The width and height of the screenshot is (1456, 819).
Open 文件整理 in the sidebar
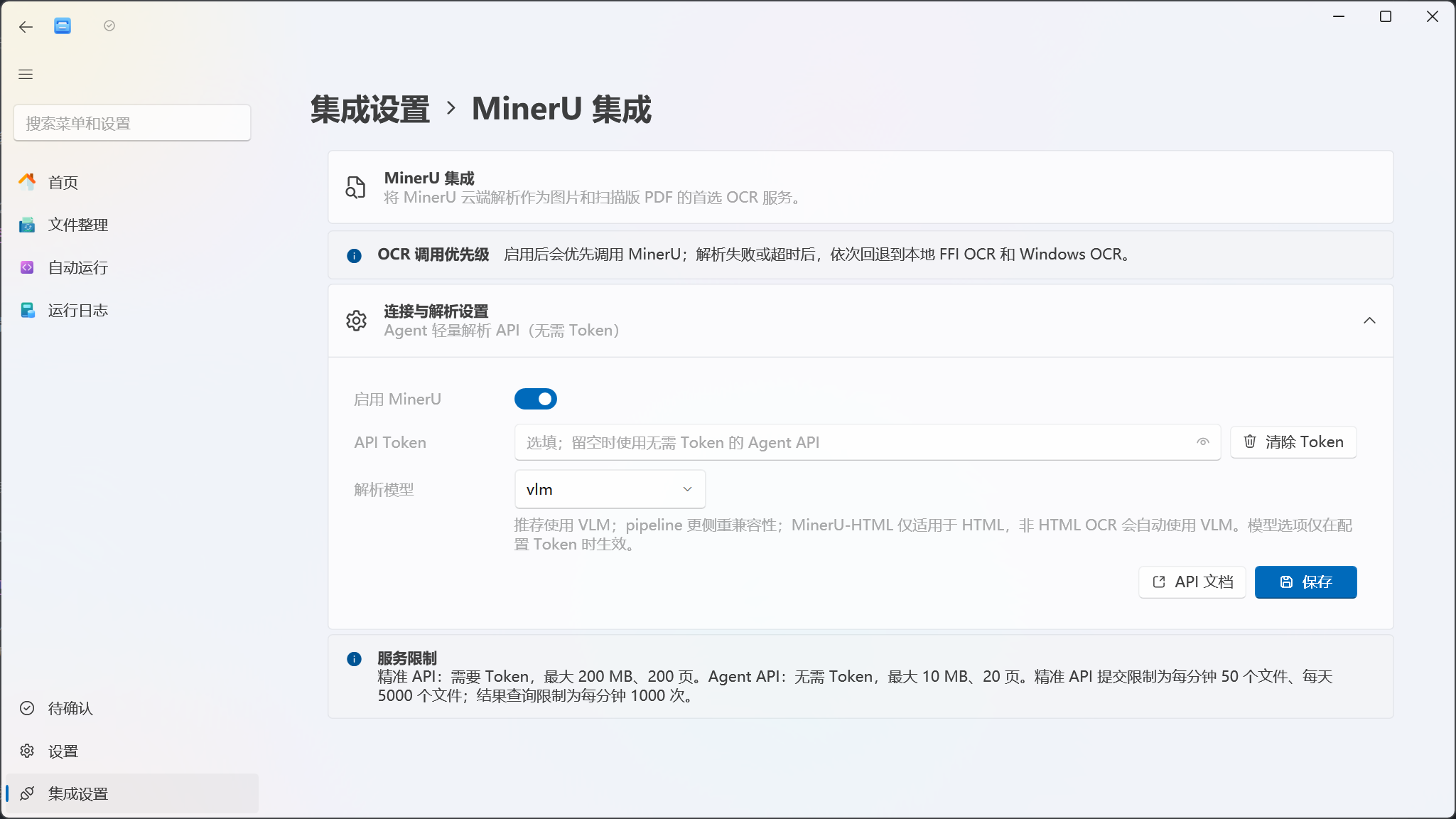(x=132, y=225)
